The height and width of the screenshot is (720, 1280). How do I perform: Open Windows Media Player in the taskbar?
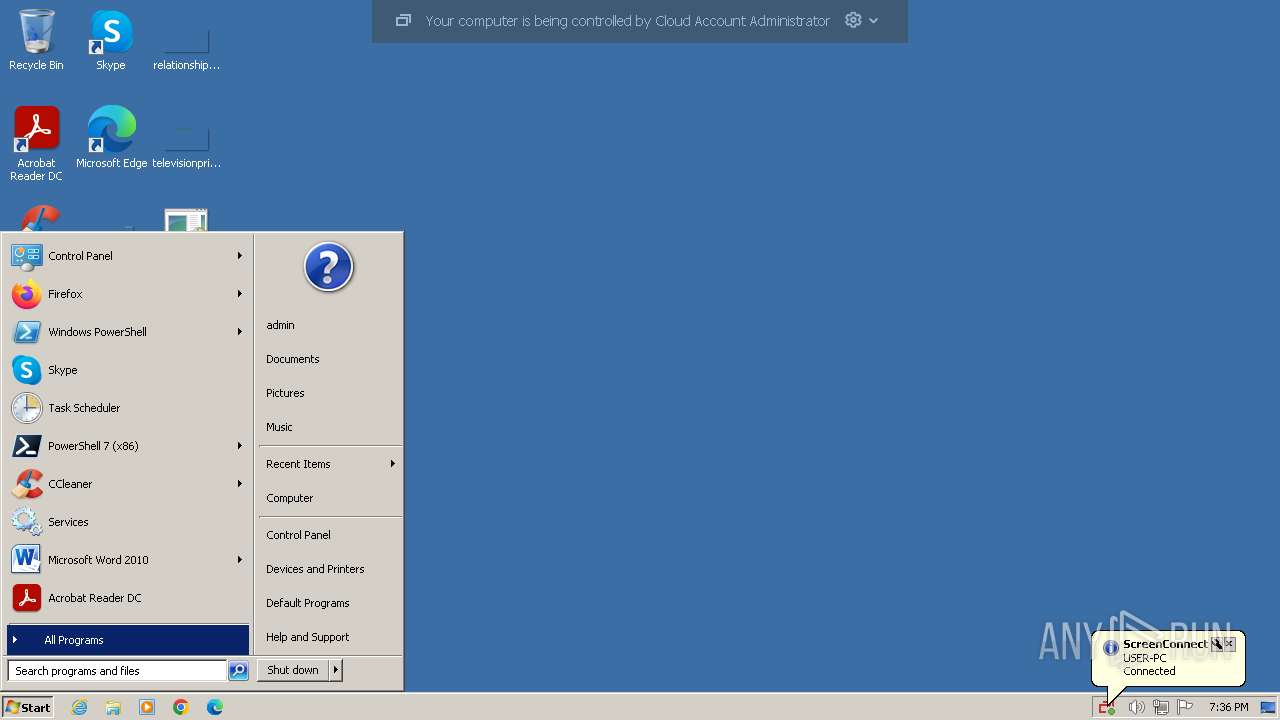coord(147,707)
